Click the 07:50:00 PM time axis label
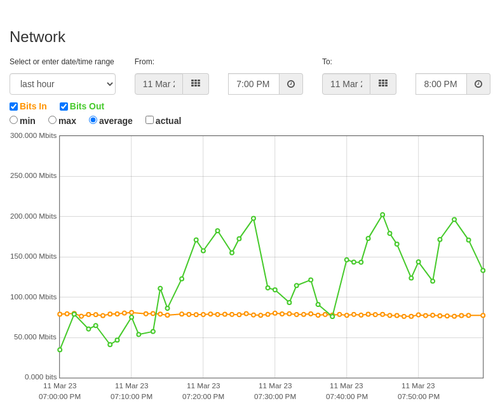500x403 pixels. 418,397
